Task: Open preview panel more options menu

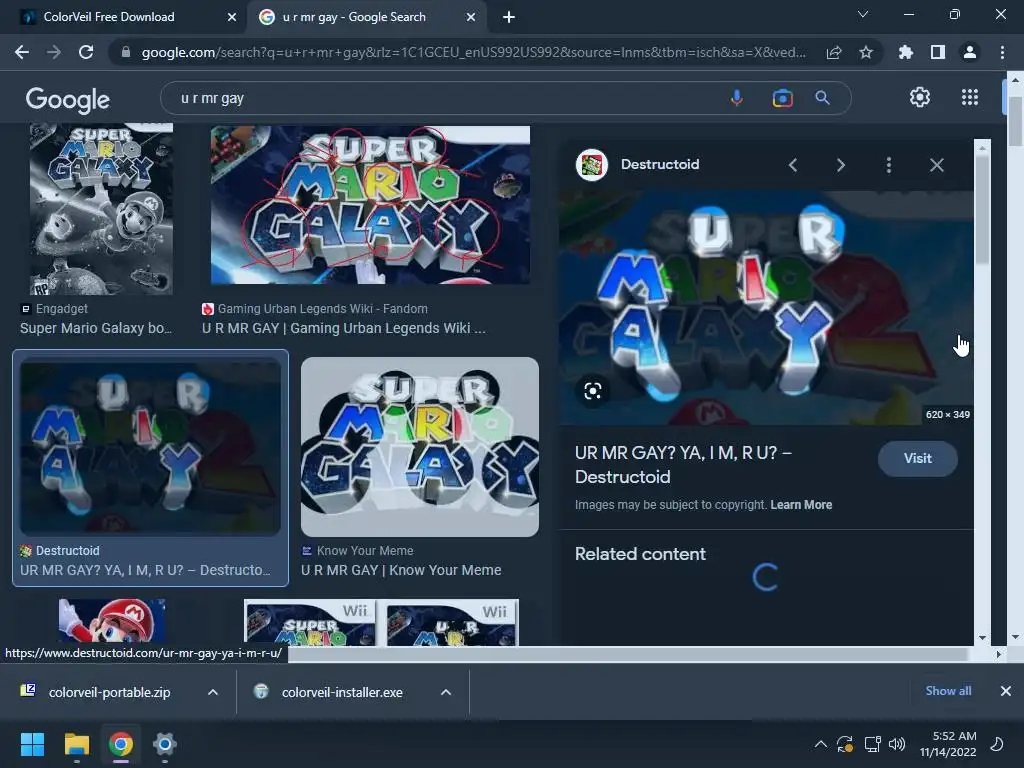Action: (x=889, y=165)
